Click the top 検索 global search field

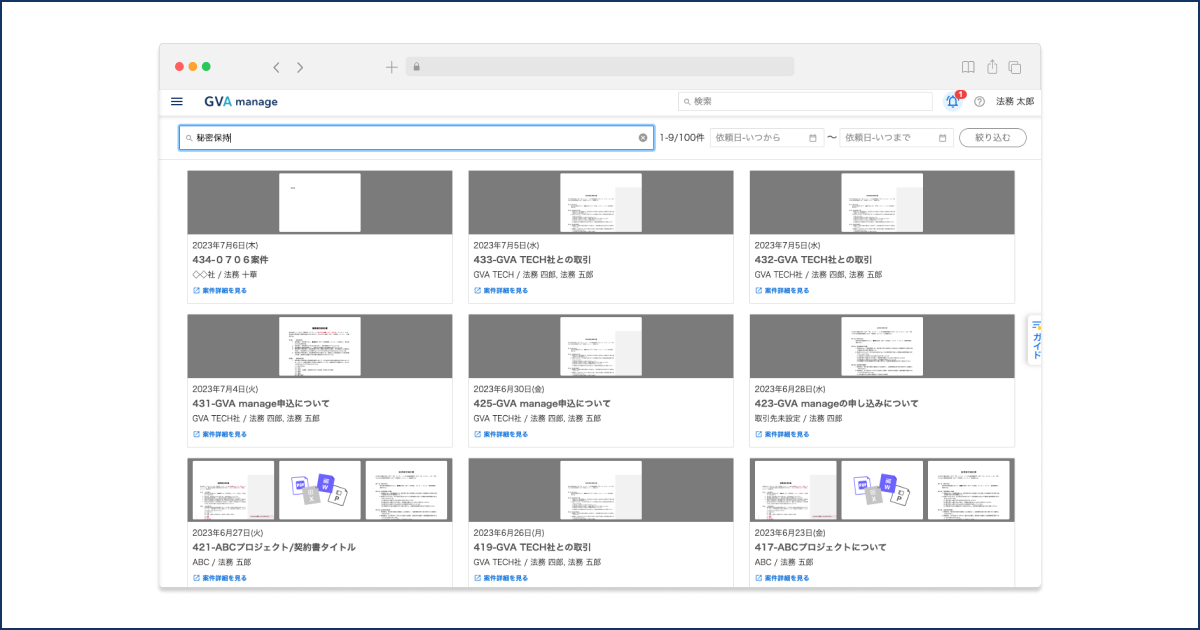click(x=805, y=101)
